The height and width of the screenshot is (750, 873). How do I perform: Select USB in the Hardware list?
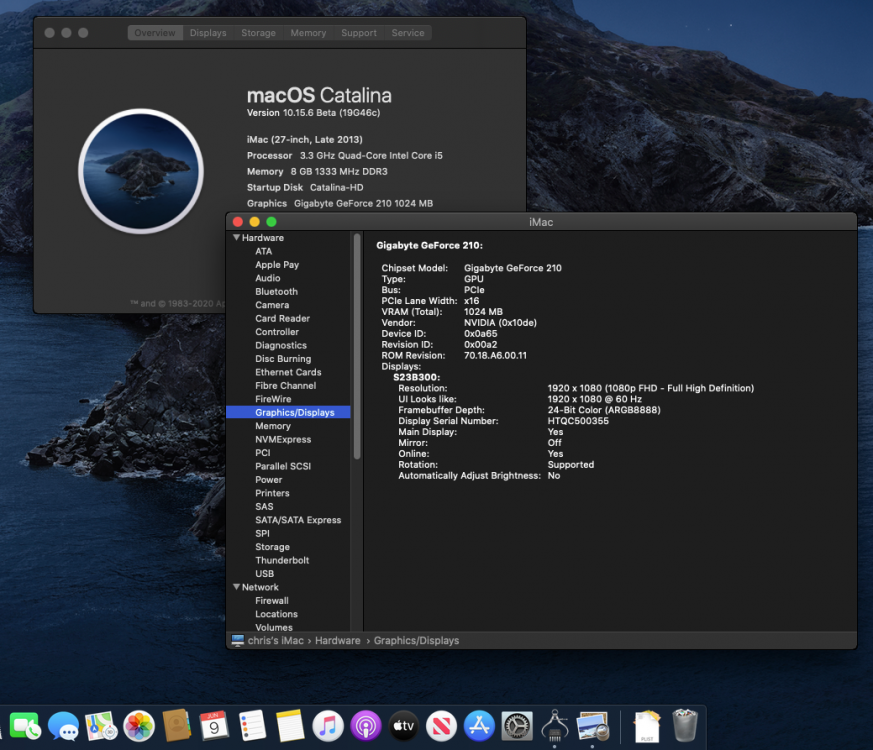[264, 573]
